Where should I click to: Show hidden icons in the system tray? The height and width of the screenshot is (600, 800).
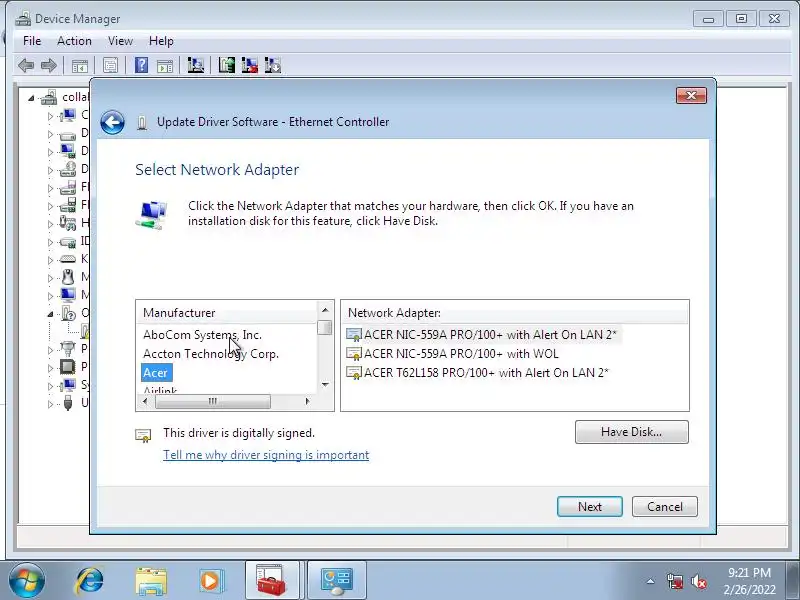point(651,581)
